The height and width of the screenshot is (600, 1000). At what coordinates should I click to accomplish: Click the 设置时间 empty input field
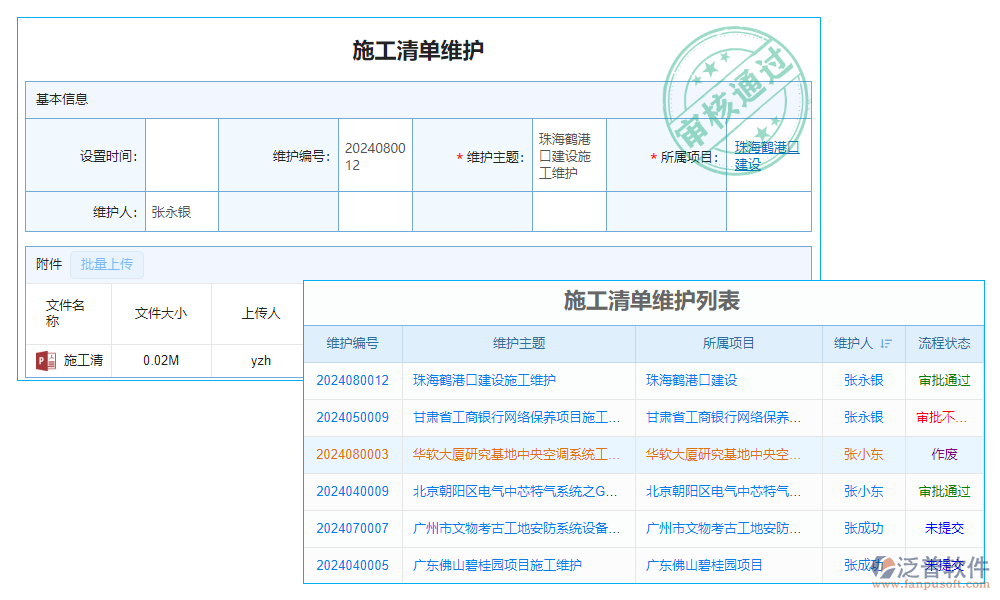(183, 155)
